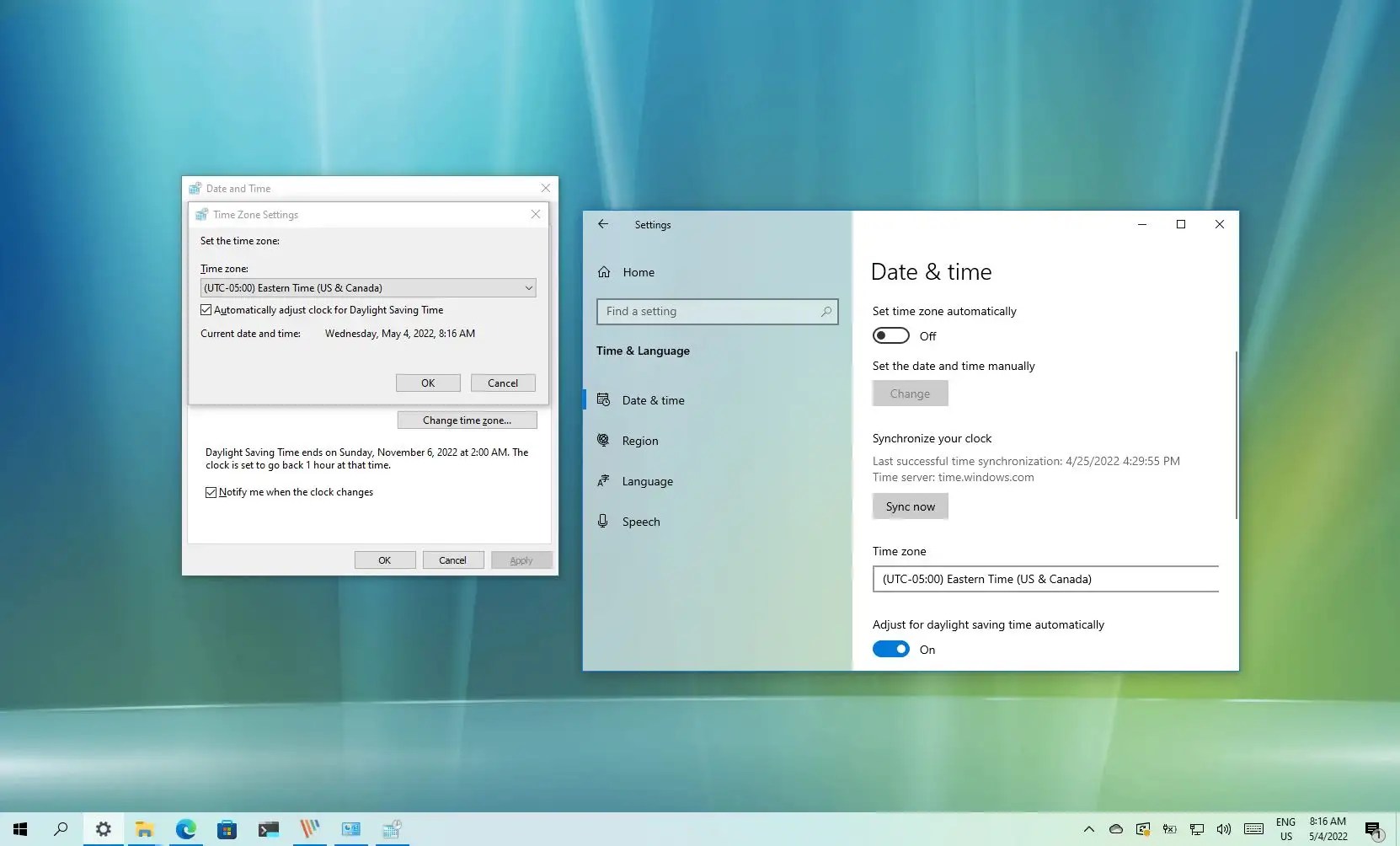Click the Sync now button
This screenshot has height=846, width=1400.
(910, 506)
